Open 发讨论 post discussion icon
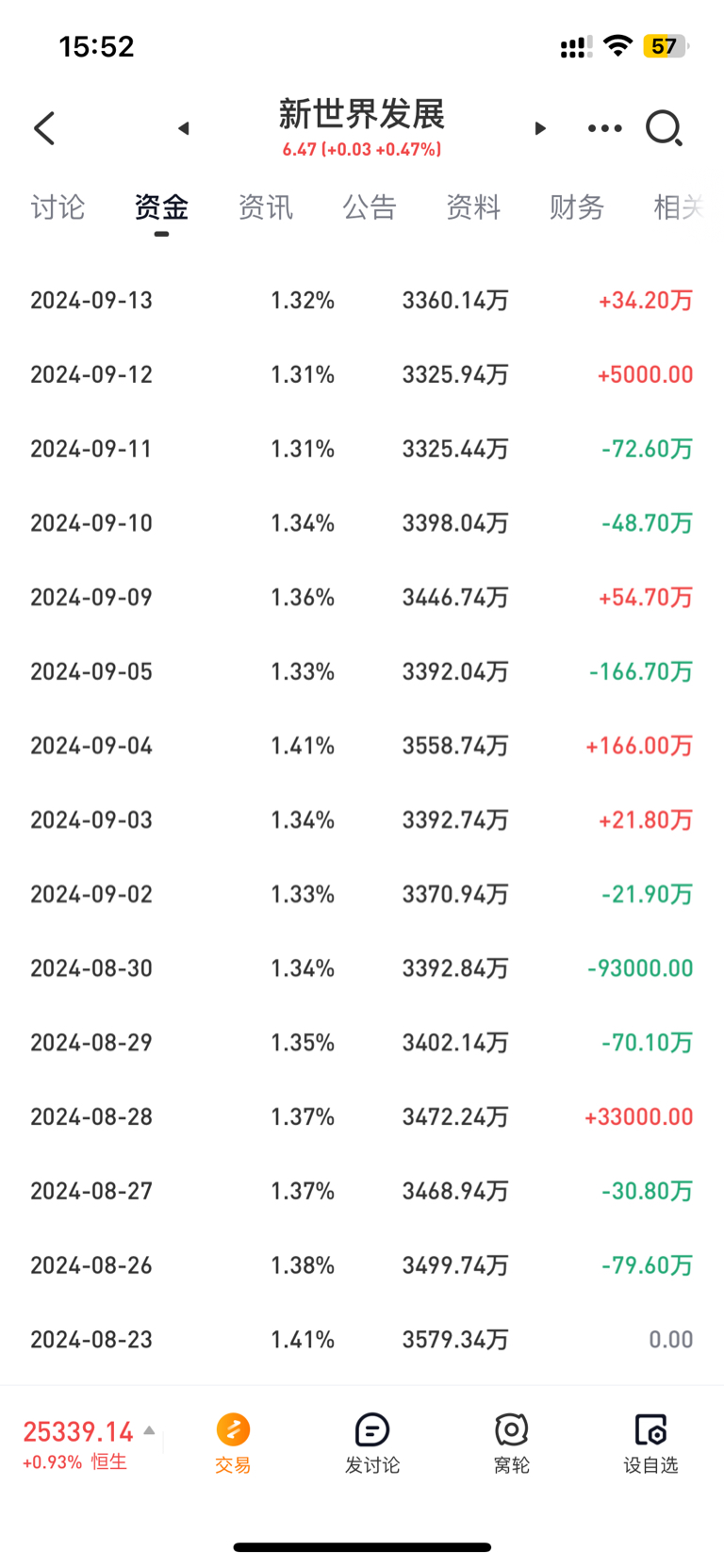Viewport: 724px width, 1568px height. point(372,1443)
